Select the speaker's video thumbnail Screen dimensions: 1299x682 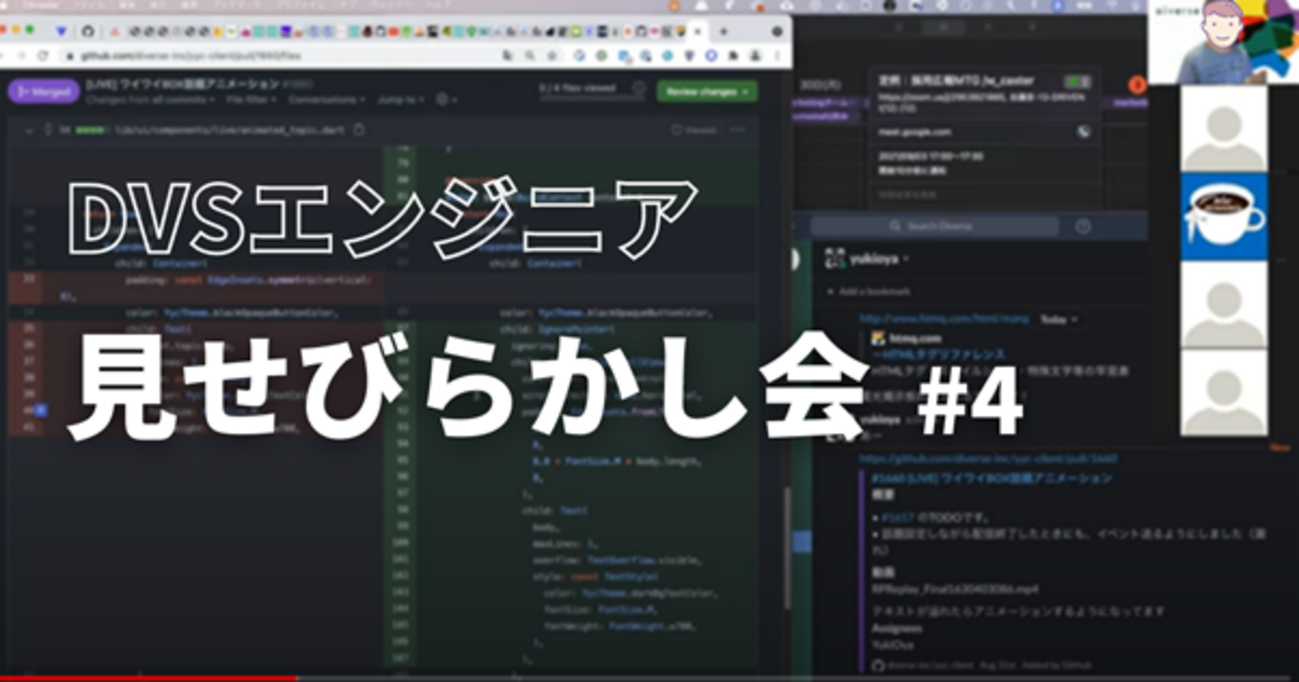(1222, 42)
